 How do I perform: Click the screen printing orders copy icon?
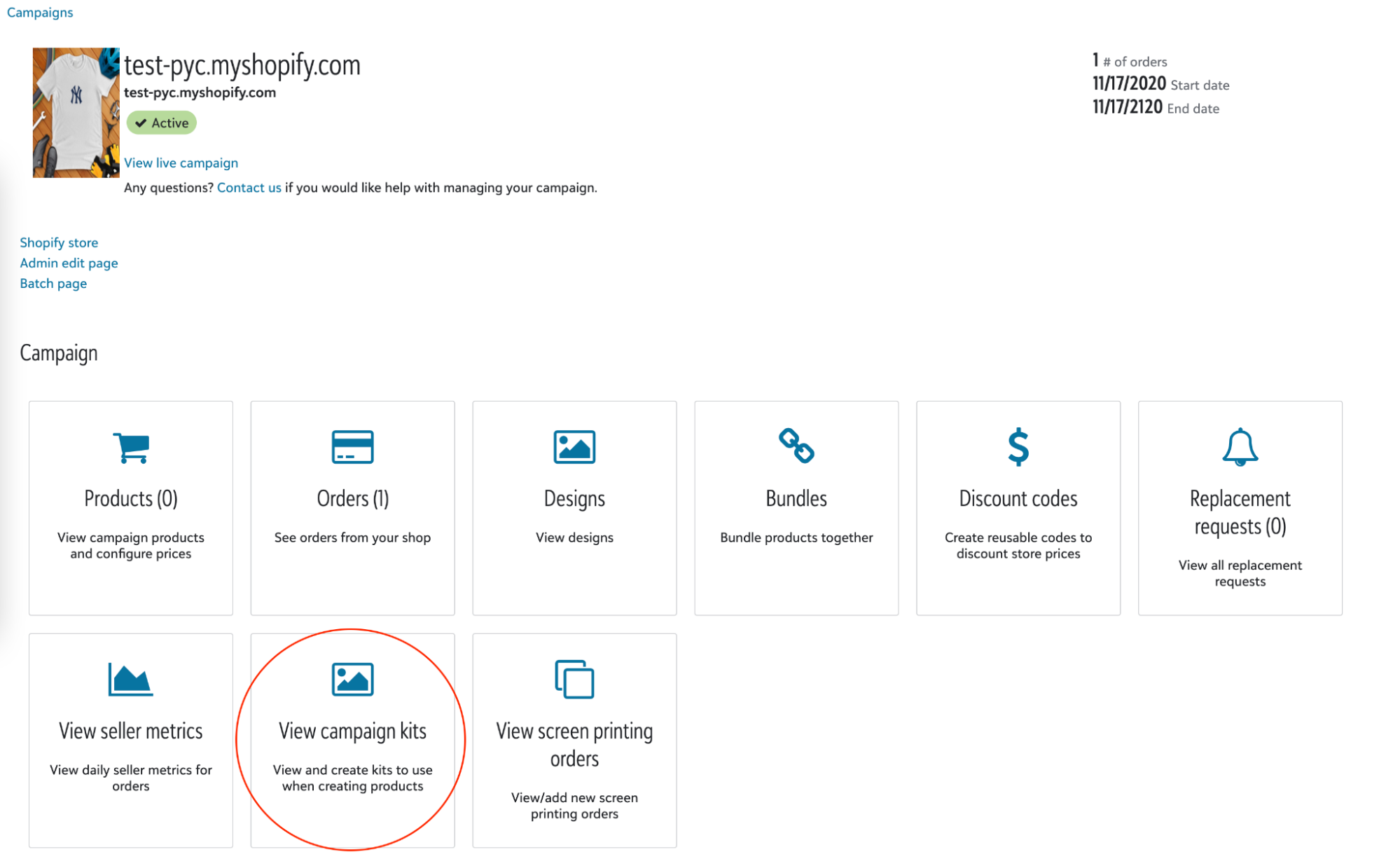coord(574,679)
